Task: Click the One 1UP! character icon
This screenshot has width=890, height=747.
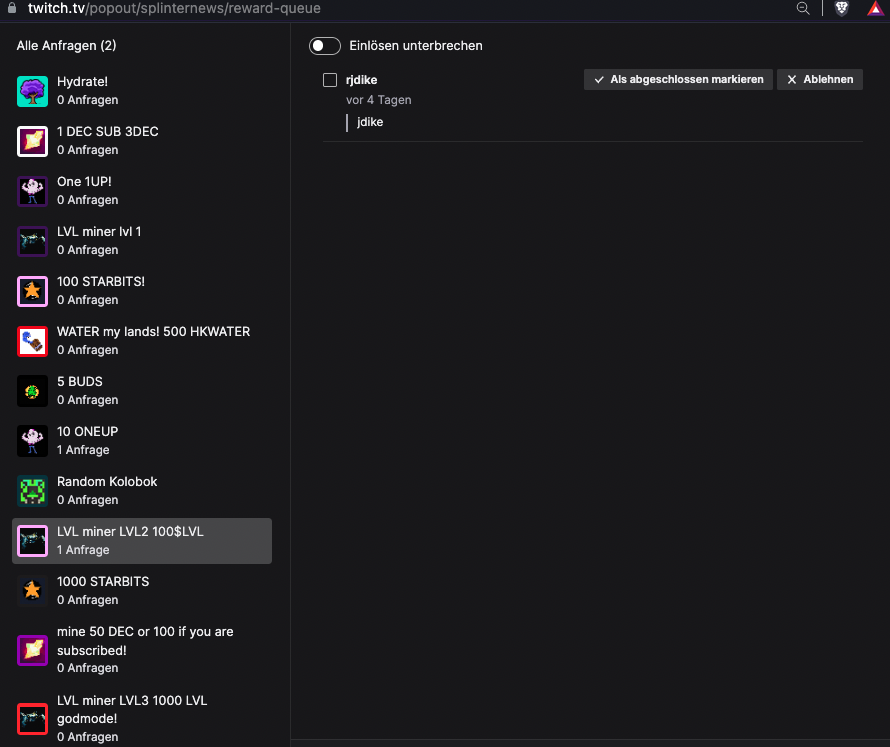Action: [x=32, y=191]
